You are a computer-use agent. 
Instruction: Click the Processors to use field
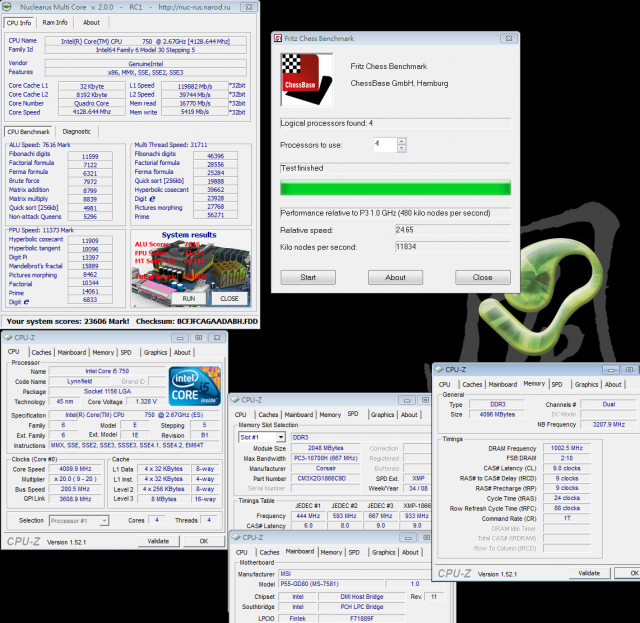[385, 145]
